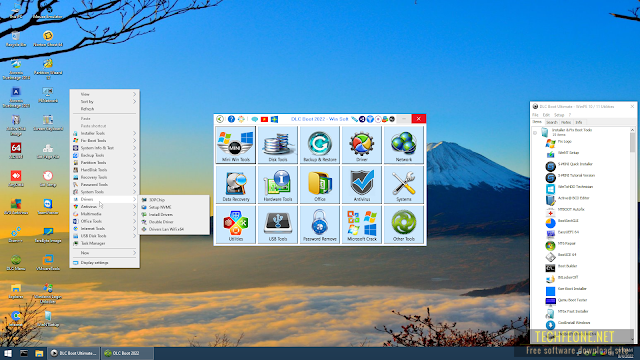
Task: Choose Setup NVME from Drivers submenu
Action: [x=175, y=207]
